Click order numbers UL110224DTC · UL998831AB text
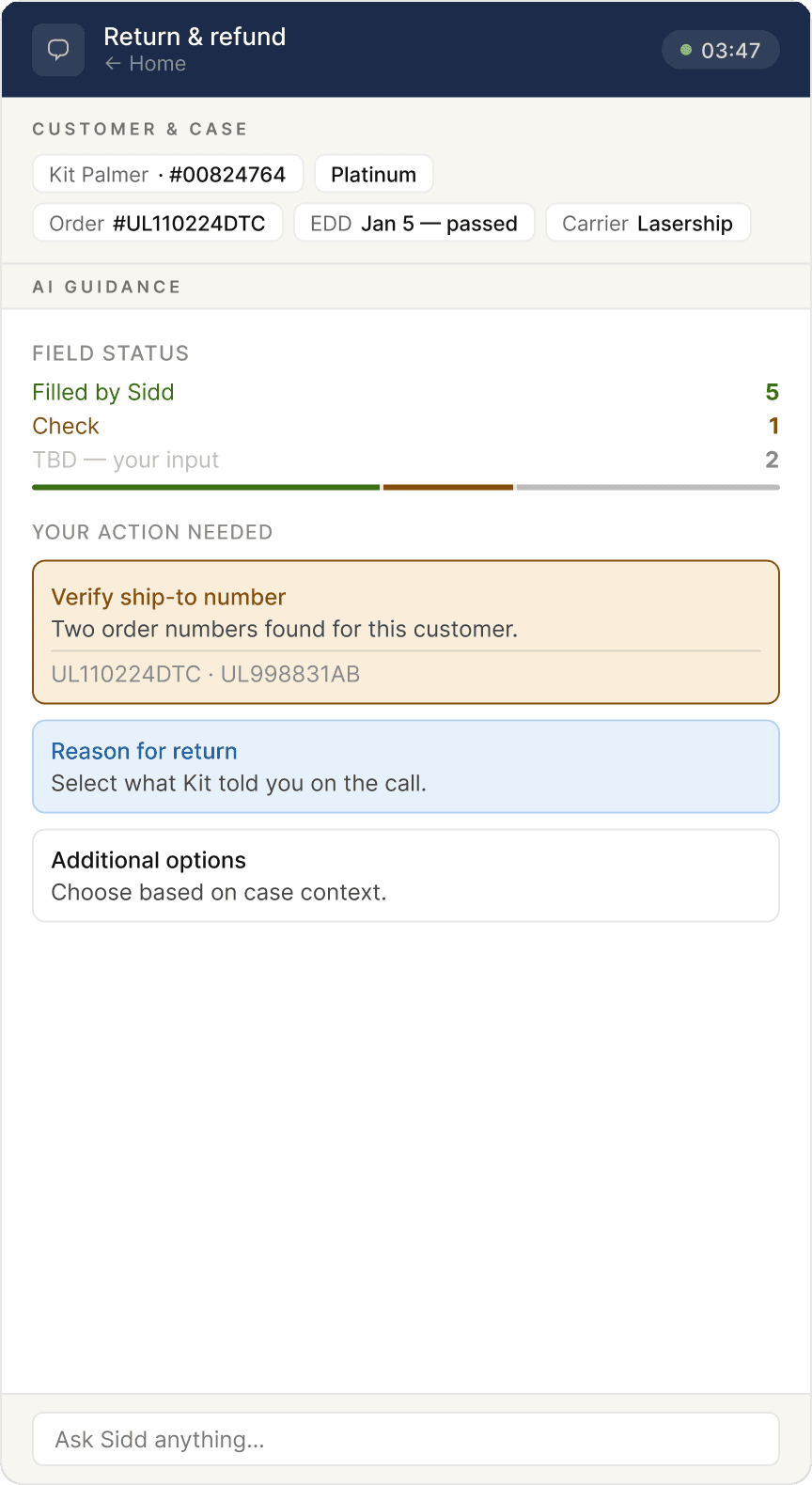 [x=206, y=674]
